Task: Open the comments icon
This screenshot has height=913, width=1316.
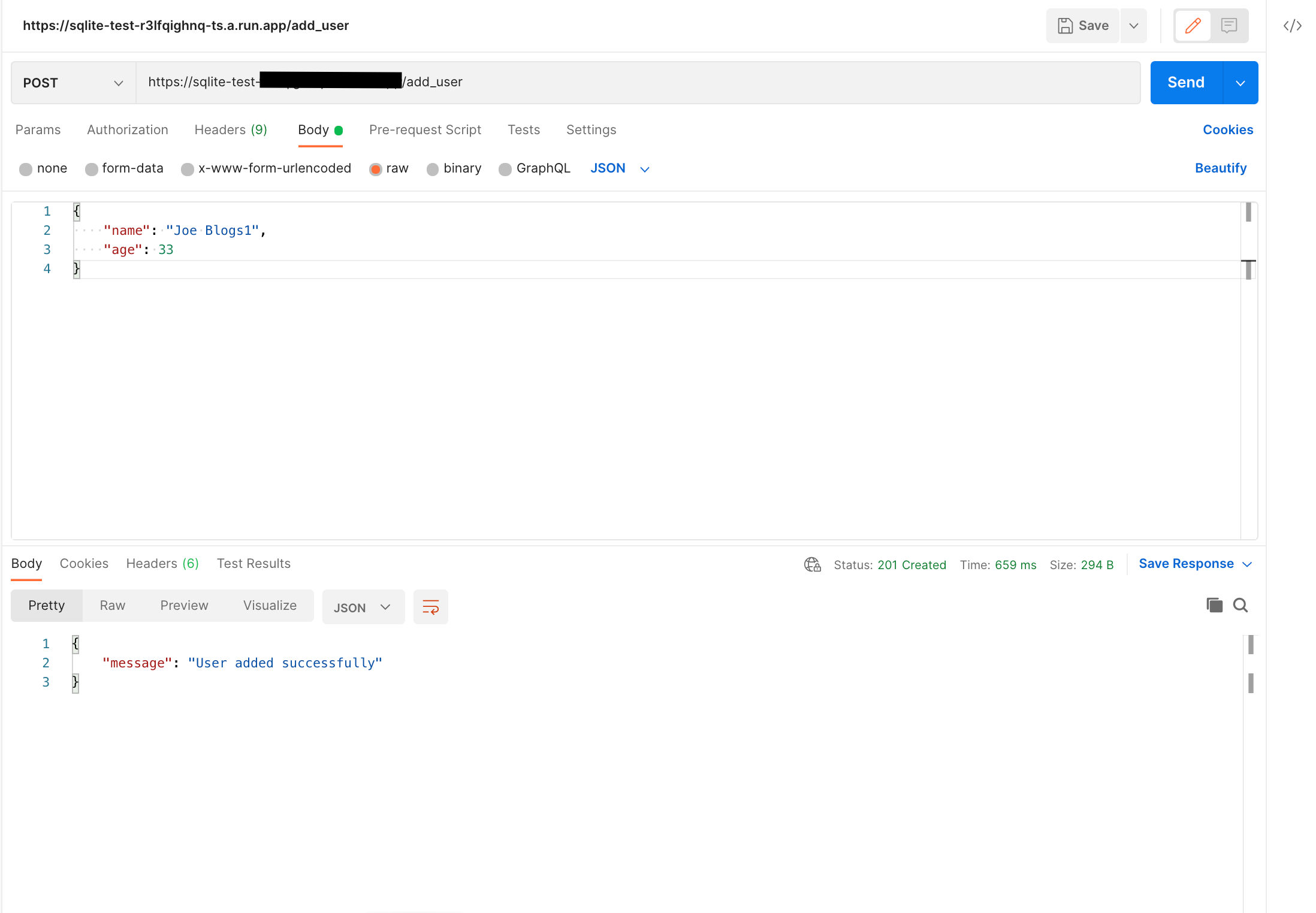Action: [1229, 26]
